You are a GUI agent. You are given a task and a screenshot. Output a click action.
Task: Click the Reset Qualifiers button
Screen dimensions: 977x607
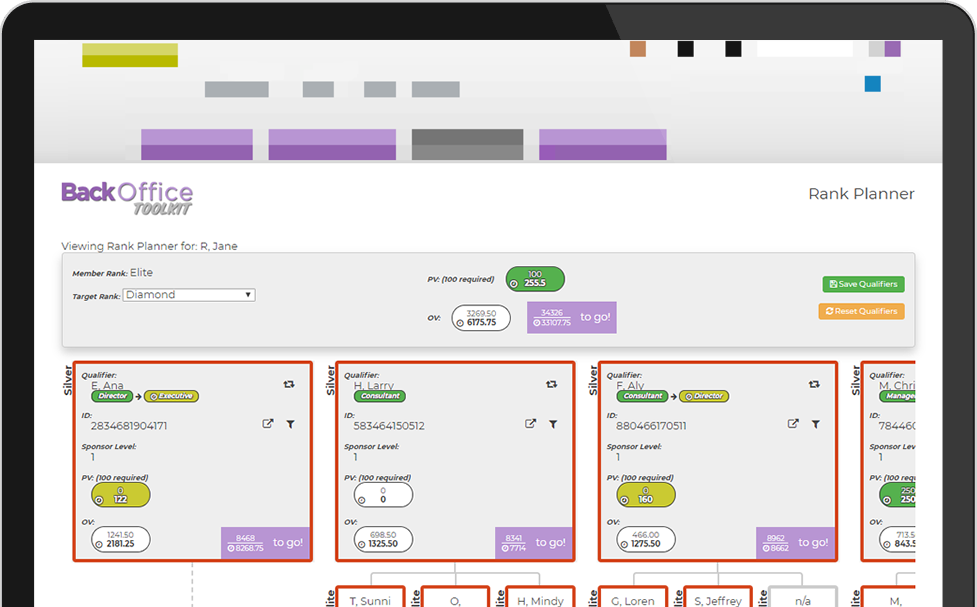pyautogui.click(x=861, y=311)
